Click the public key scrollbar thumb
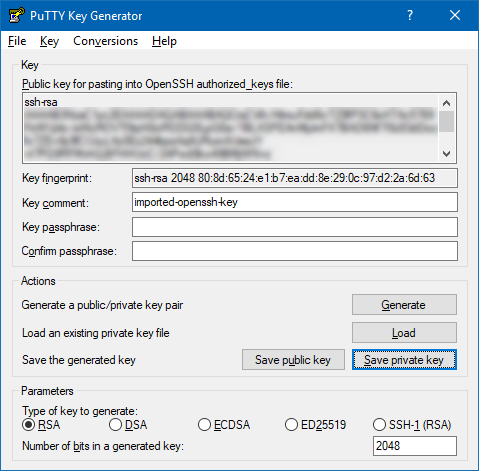Viewport: 479px width, 472px height. coord(447,122)
